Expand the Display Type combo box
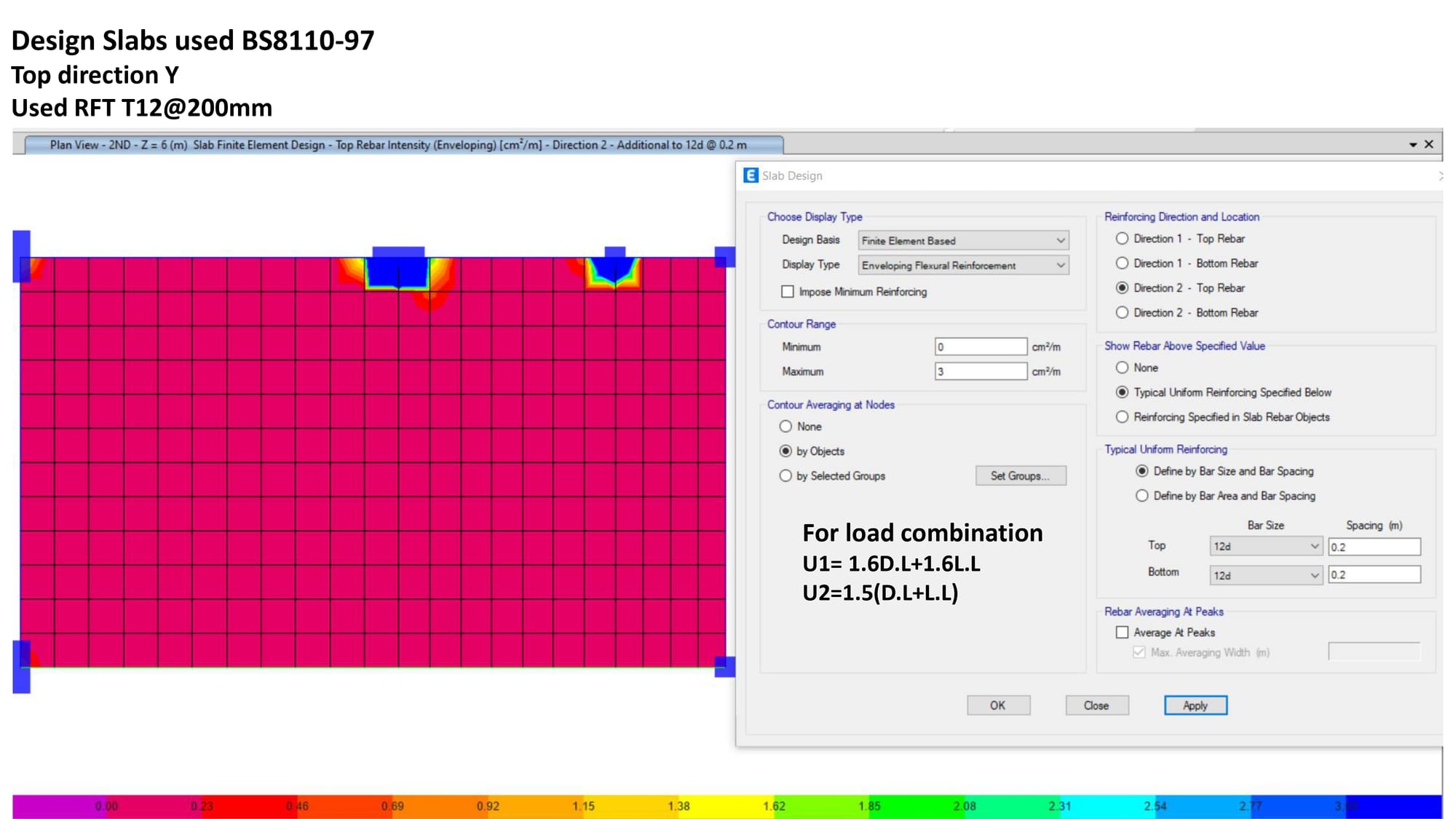The width and height of the screenshot is (1456, 819). (x=962, y=265)
